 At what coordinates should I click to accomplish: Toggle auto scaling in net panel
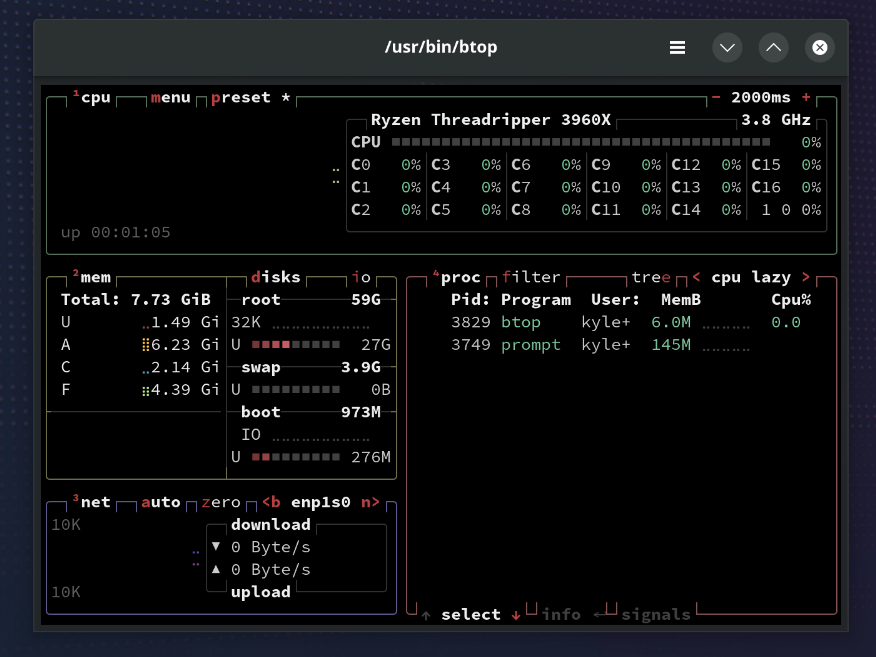[x=160, y=502]
